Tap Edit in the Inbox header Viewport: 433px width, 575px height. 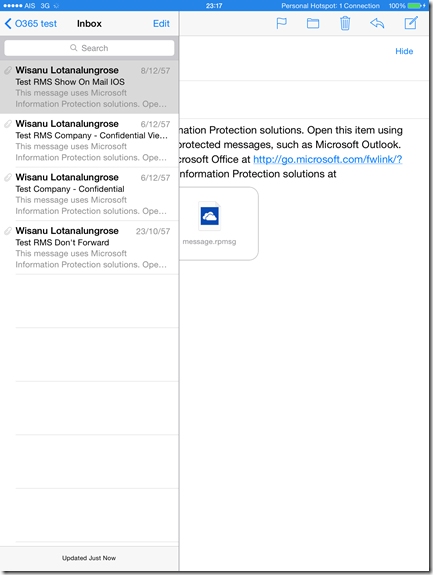[161, 24]
